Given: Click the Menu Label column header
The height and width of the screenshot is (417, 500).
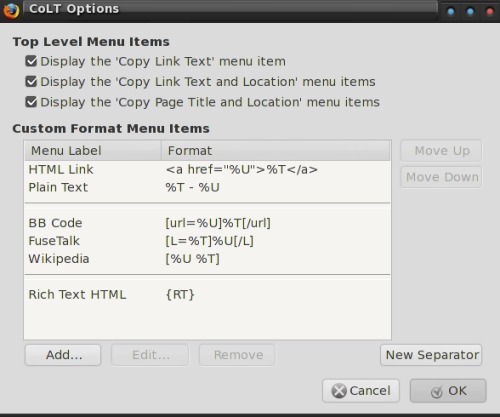Looking at the screenshot, I should click(x=93, y=151).
